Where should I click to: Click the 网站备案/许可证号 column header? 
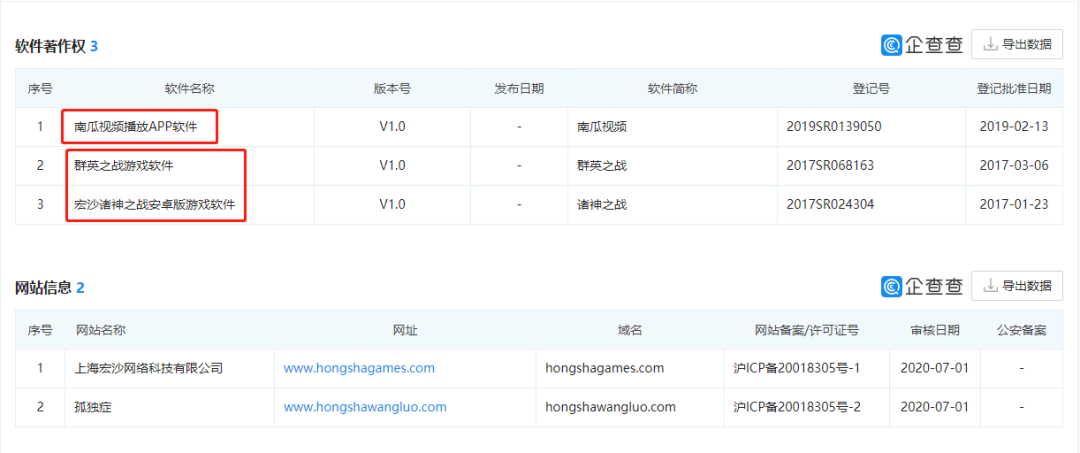[807, 330]
